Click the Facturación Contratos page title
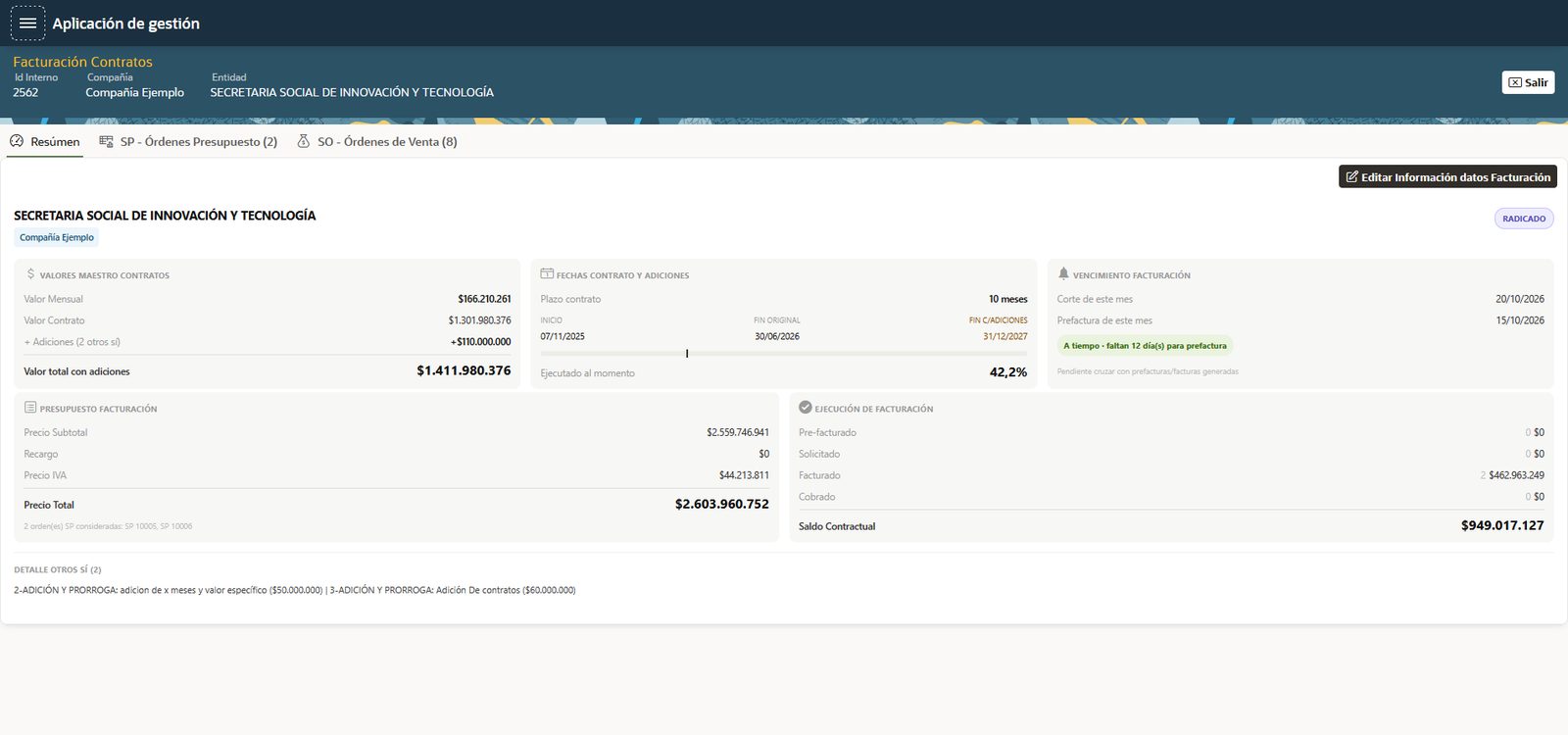Image resolution: width=1568 pixels, height=735 pixels. (82, 62)
